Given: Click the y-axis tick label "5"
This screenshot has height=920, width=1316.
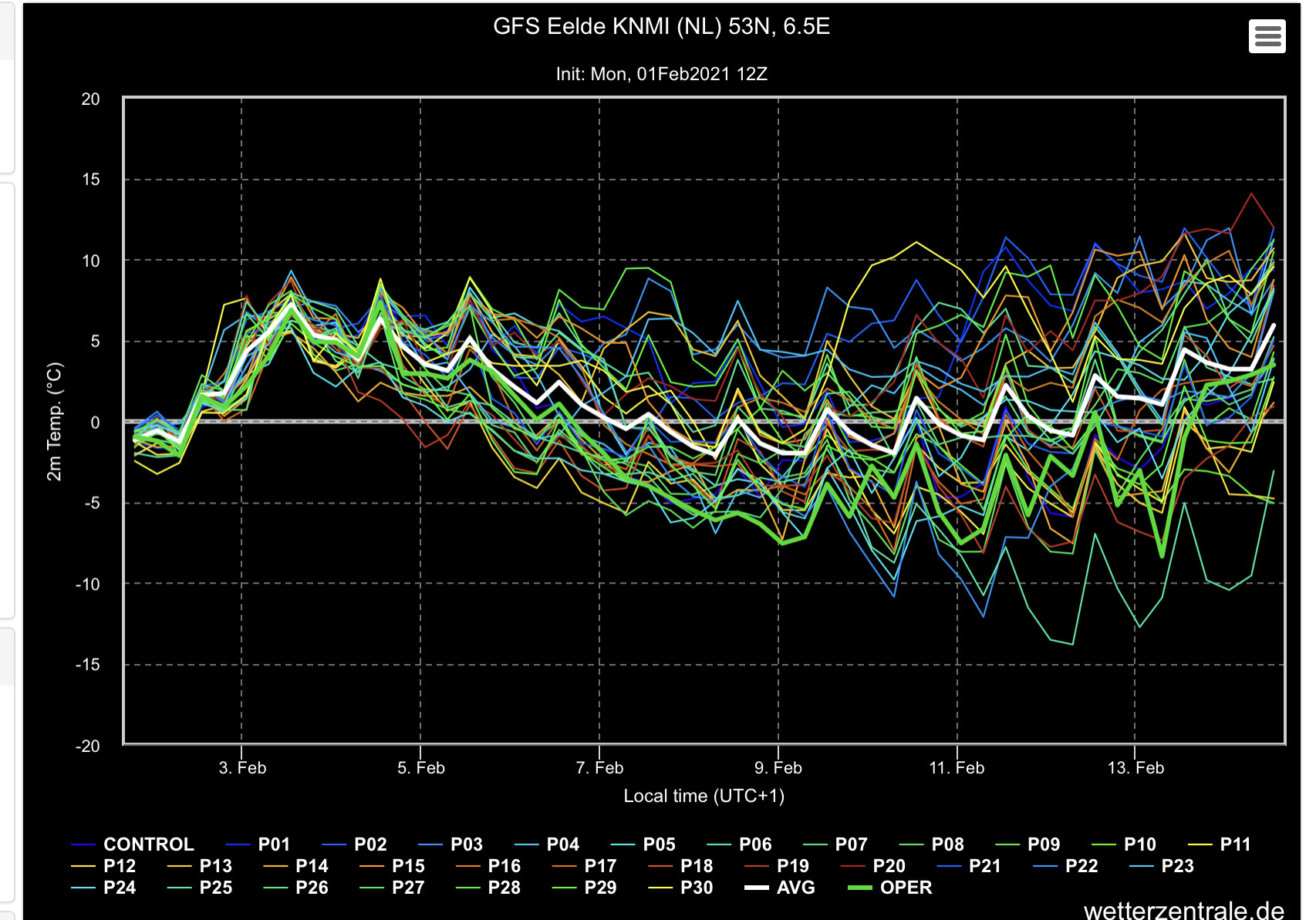Looking at the screenshot, I should point(96,342).
